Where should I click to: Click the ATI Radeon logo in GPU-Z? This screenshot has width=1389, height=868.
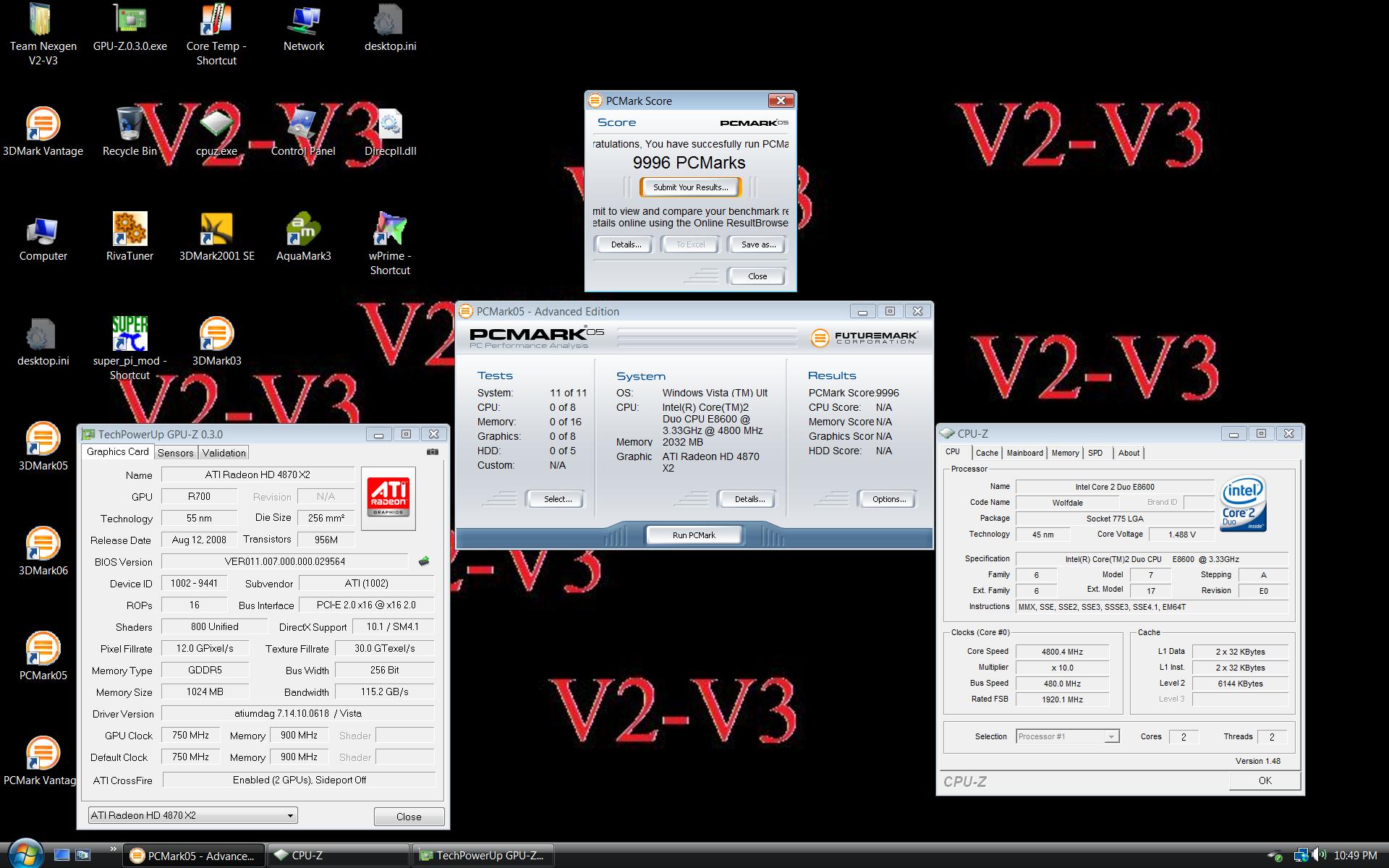[x=388, y=497]
